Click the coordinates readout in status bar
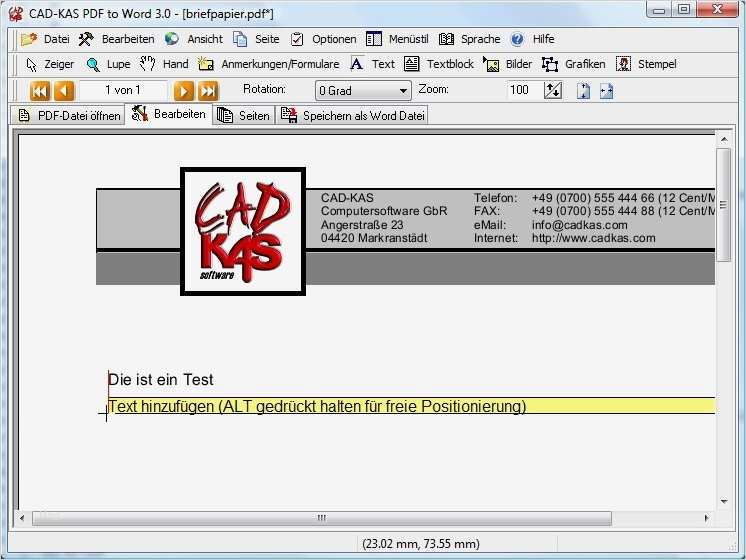The height and width of the screenshot is (560, 746). coord(421,543)
